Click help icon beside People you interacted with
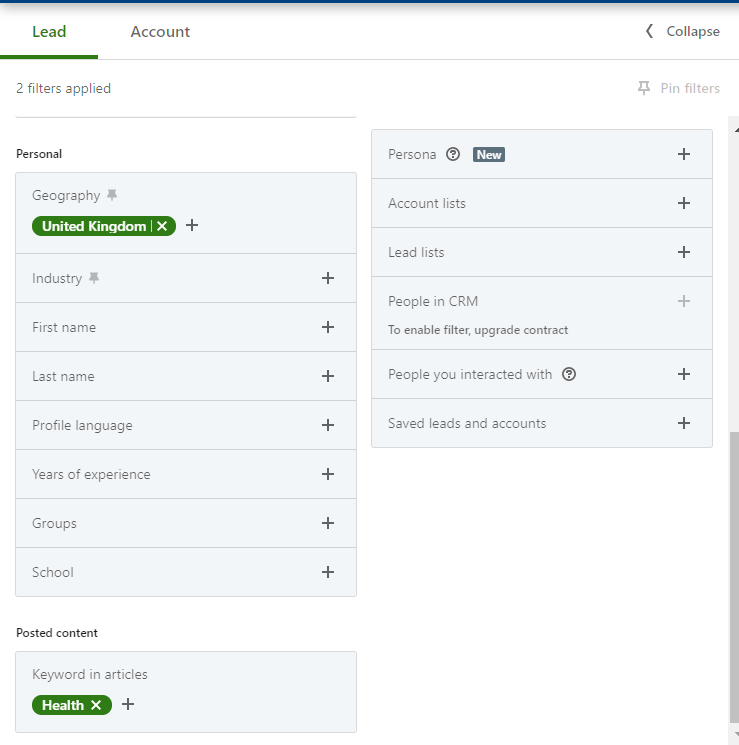 [569, 374]
